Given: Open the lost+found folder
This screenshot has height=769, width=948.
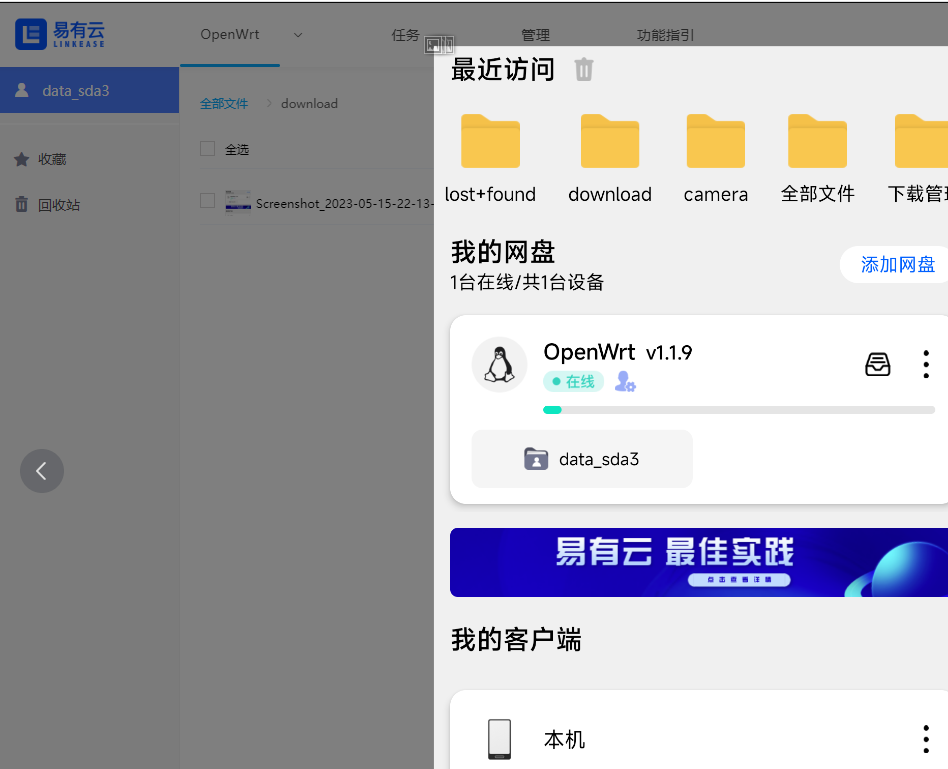Looking at the screenshot, I should pyautogui.click(x=490, y=142).
